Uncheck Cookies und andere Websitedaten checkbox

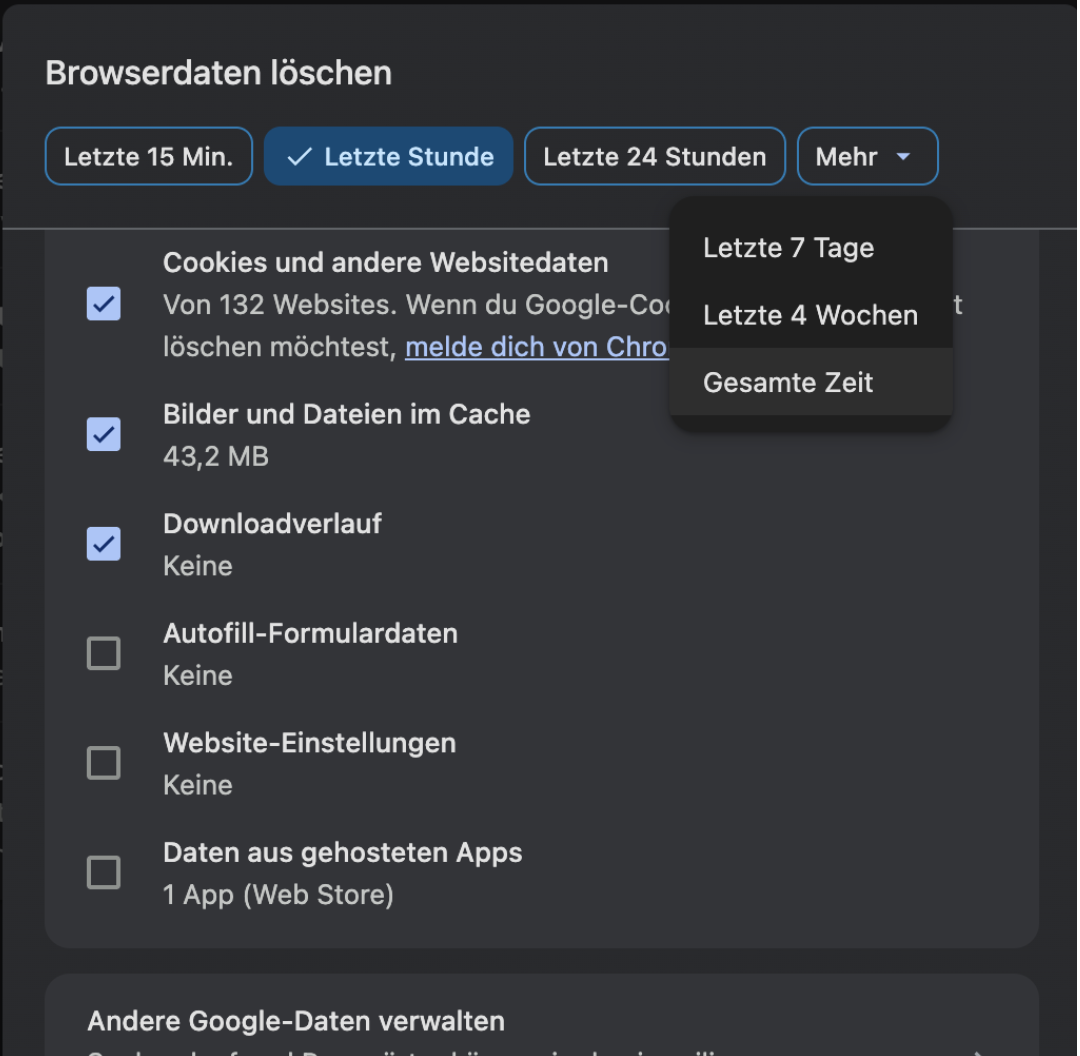click(104, 304)
